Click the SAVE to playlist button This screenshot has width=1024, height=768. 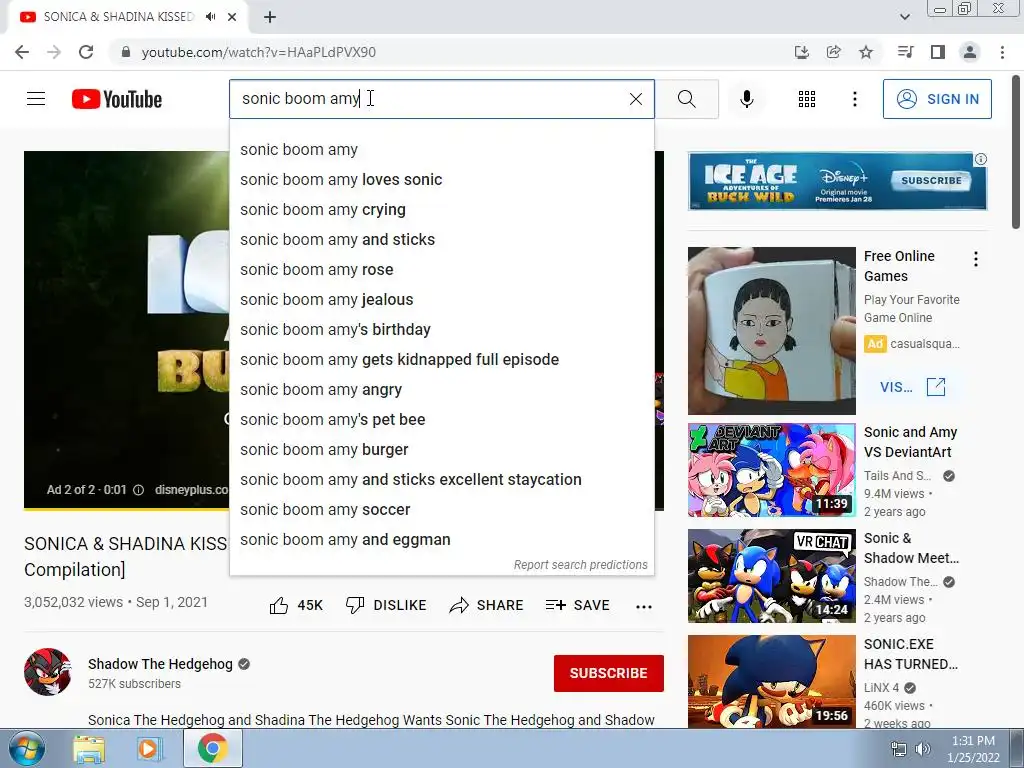[x=577, y=605]
